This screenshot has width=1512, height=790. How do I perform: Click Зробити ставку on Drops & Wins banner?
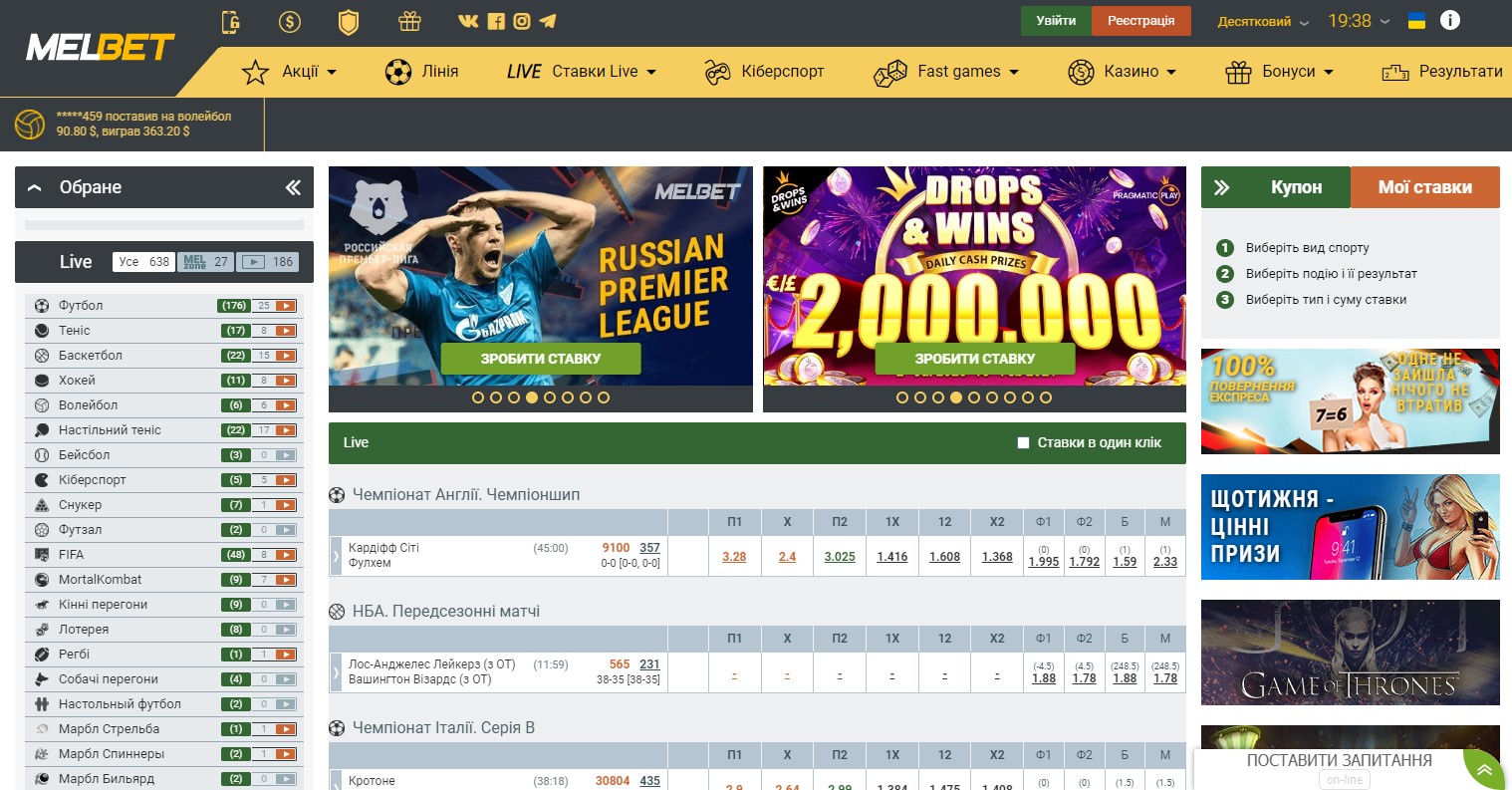coord(975,359)
